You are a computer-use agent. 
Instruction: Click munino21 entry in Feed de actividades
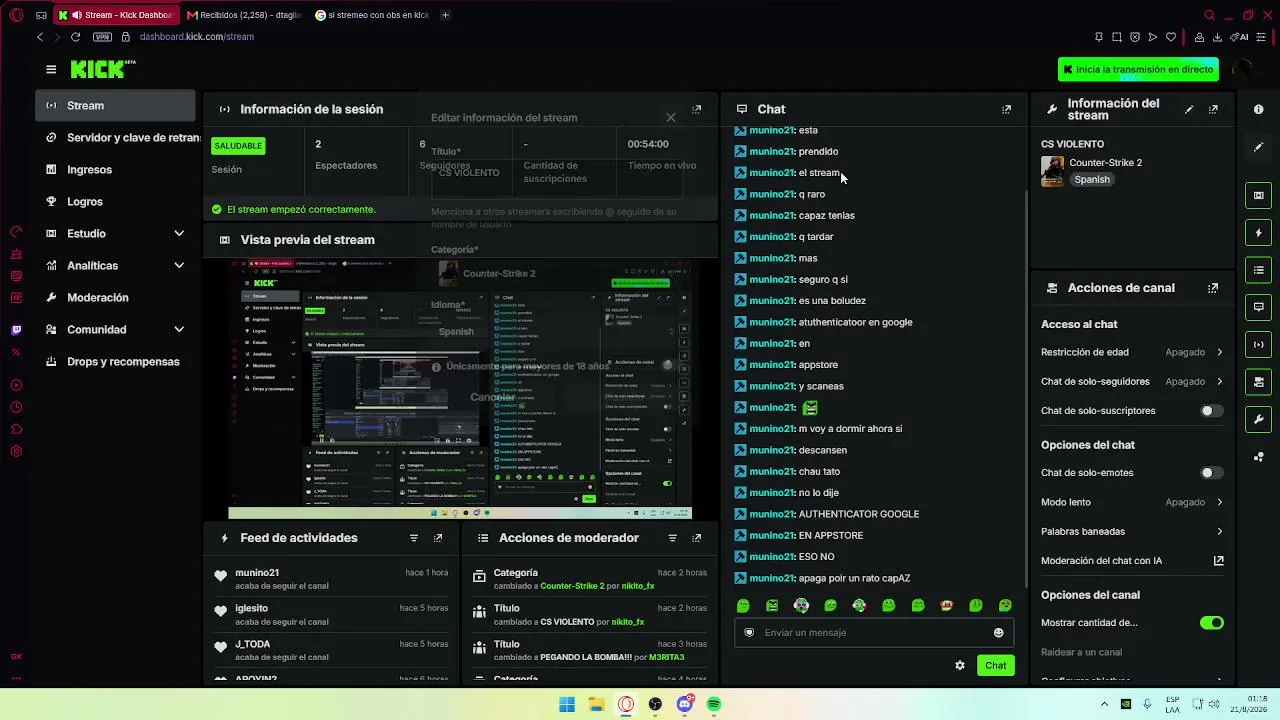(330, 579)
